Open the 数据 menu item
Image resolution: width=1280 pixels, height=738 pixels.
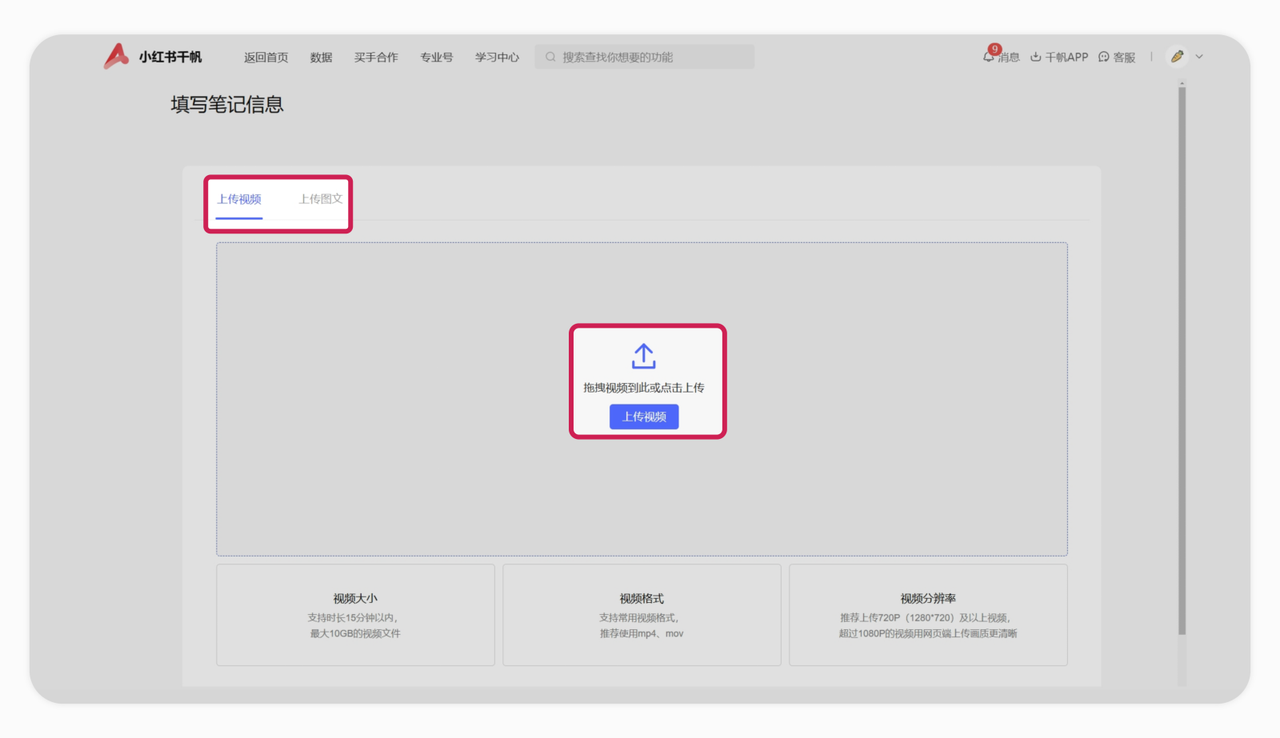[x=321, y=57]
